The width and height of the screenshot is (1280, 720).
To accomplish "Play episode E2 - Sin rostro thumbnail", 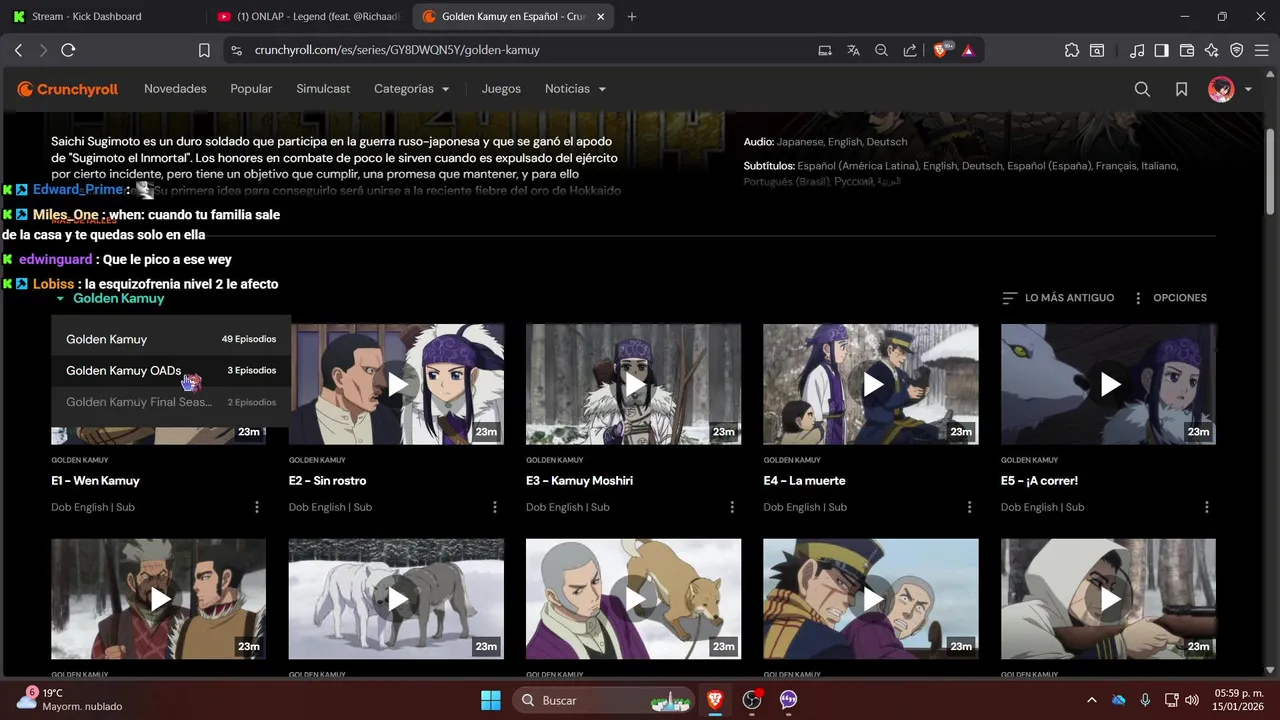I will click(396, 384).
